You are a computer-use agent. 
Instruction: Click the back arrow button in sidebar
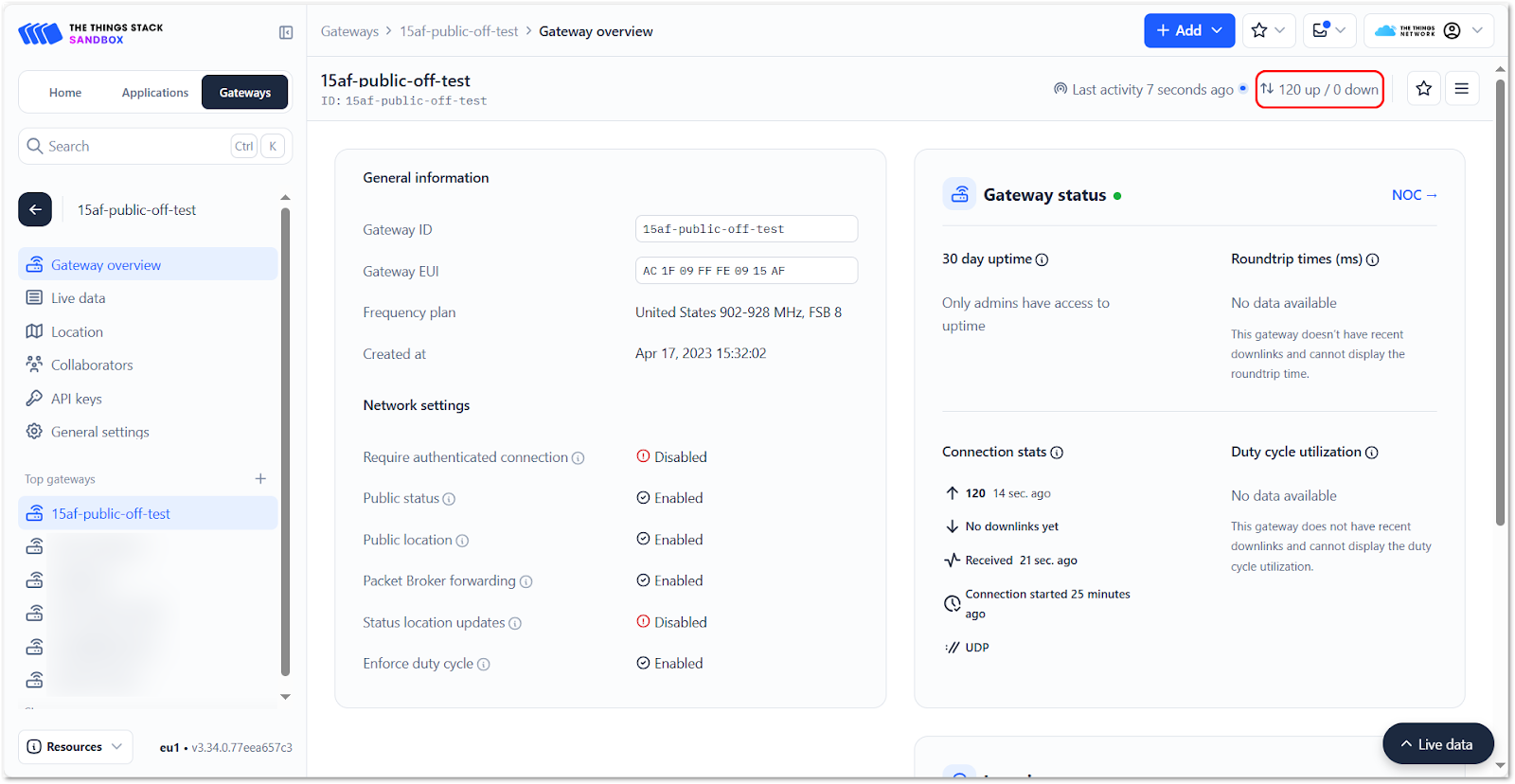35,209
